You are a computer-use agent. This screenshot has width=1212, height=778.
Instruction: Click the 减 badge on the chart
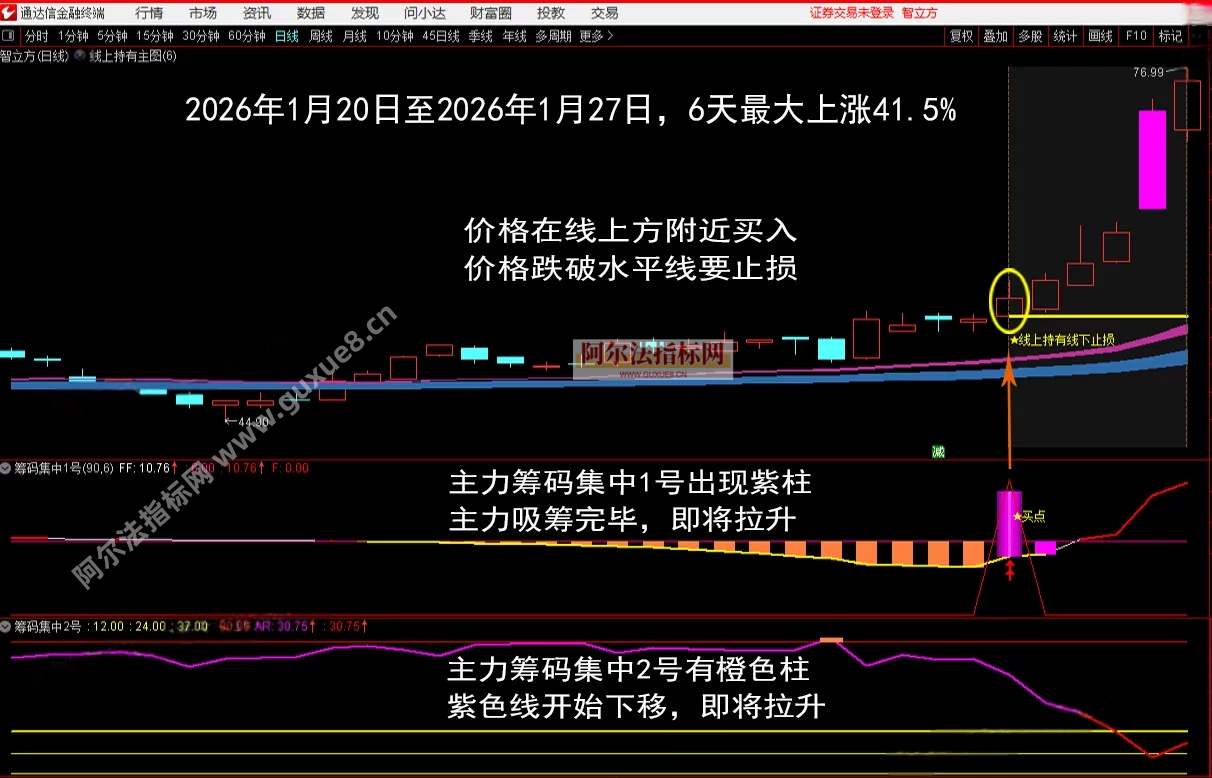pyautogui.click(x=937, y=453)
